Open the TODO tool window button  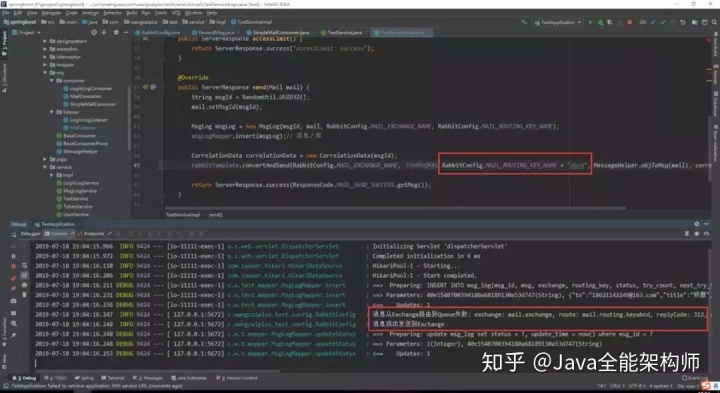click(57, 378)
